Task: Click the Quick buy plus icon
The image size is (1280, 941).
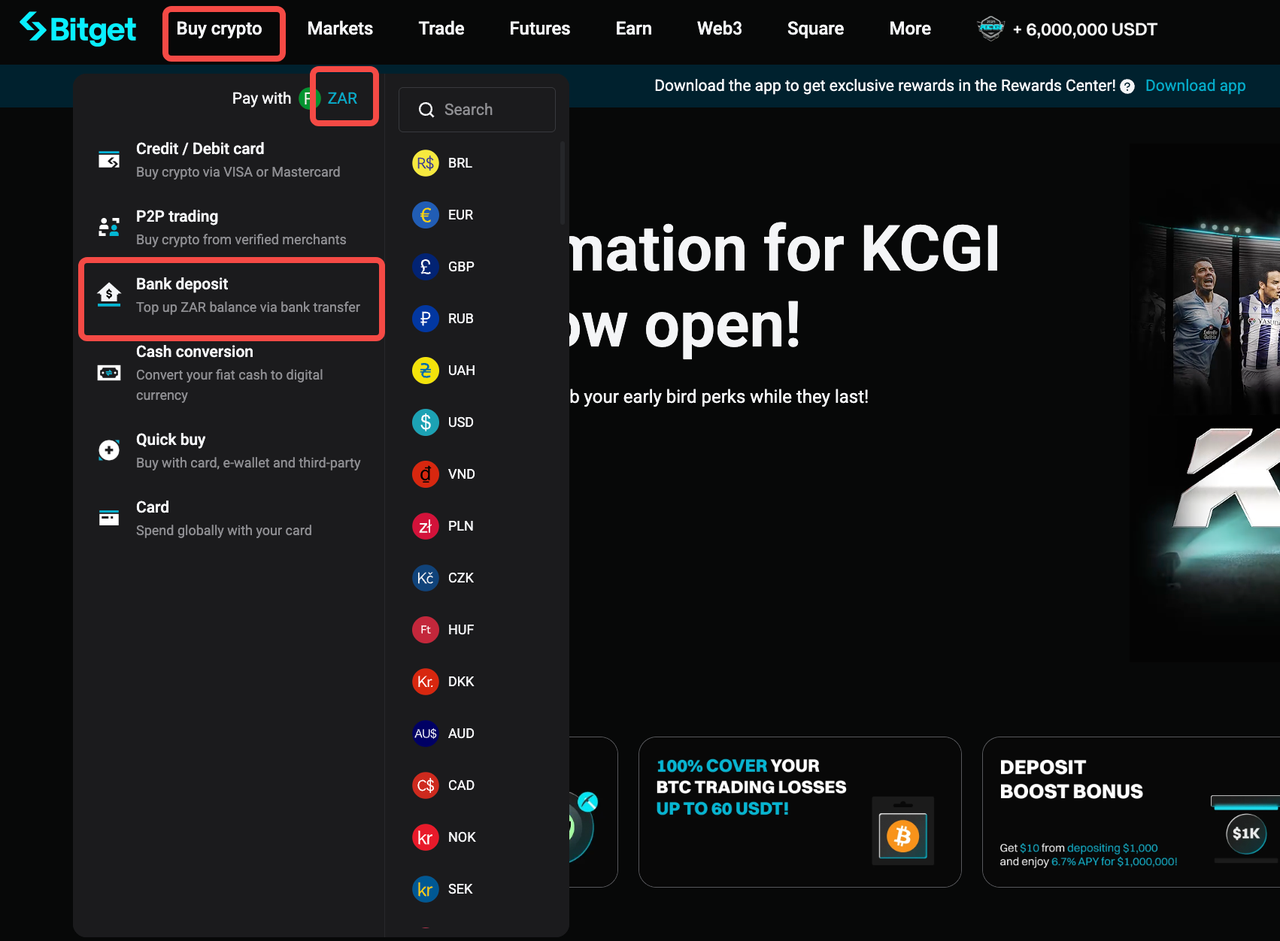Action: coord(109,450)
